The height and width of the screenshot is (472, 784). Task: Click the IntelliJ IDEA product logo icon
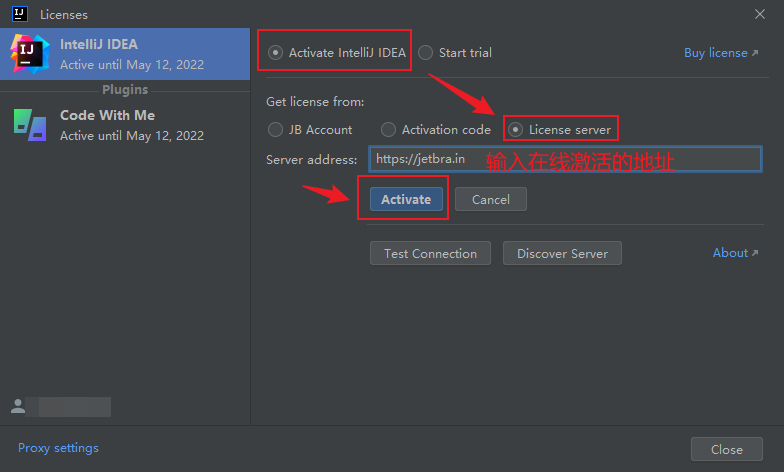[x=30, y=54]
